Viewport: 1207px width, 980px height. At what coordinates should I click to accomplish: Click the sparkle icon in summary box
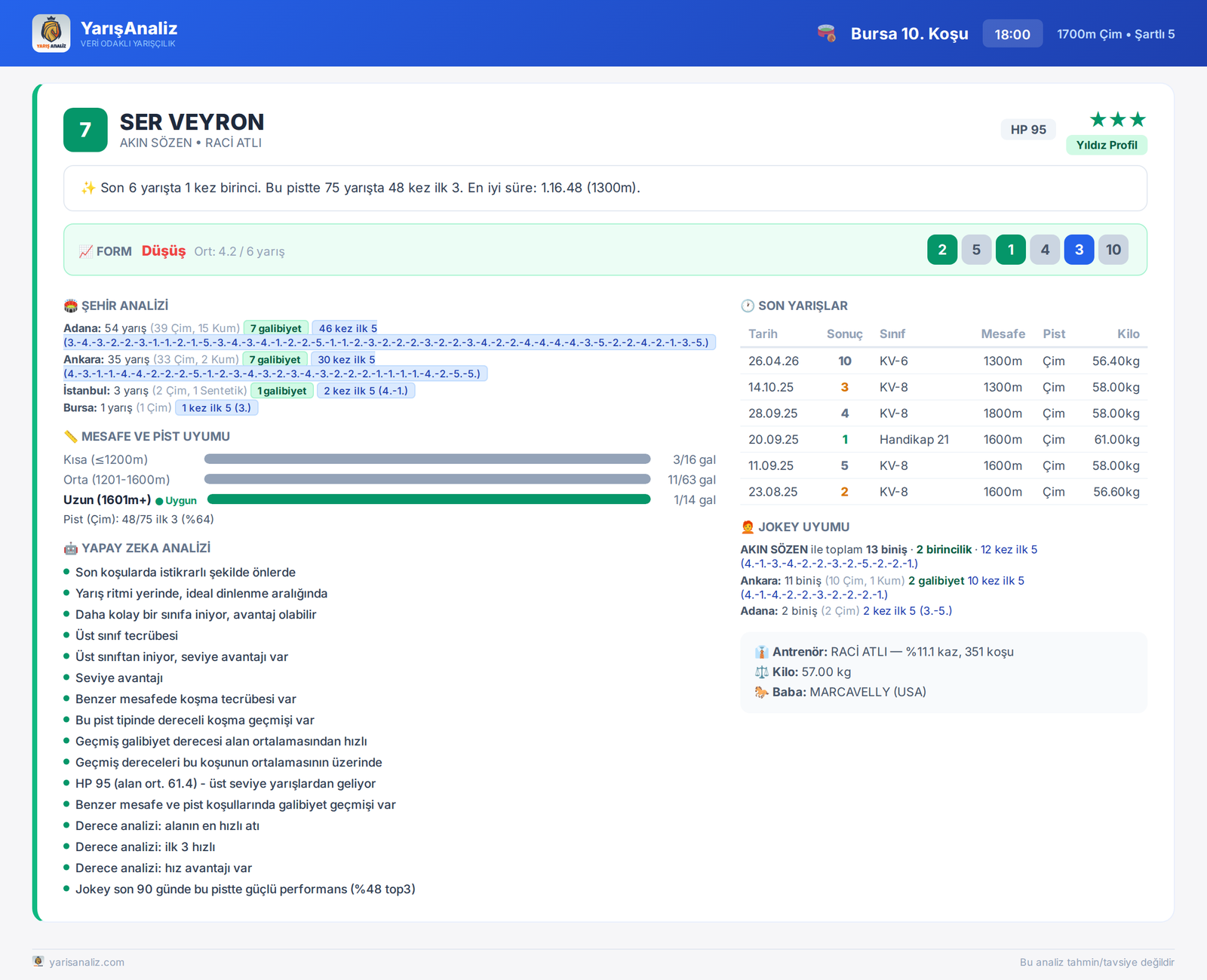click(x=88, y=188)
